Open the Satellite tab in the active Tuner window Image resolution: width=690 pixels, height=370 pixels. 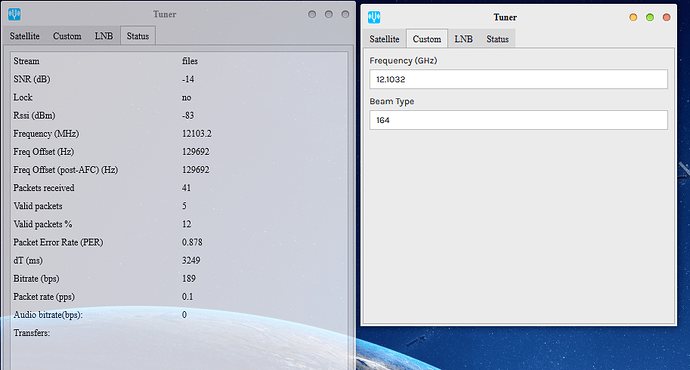(384, 39)
